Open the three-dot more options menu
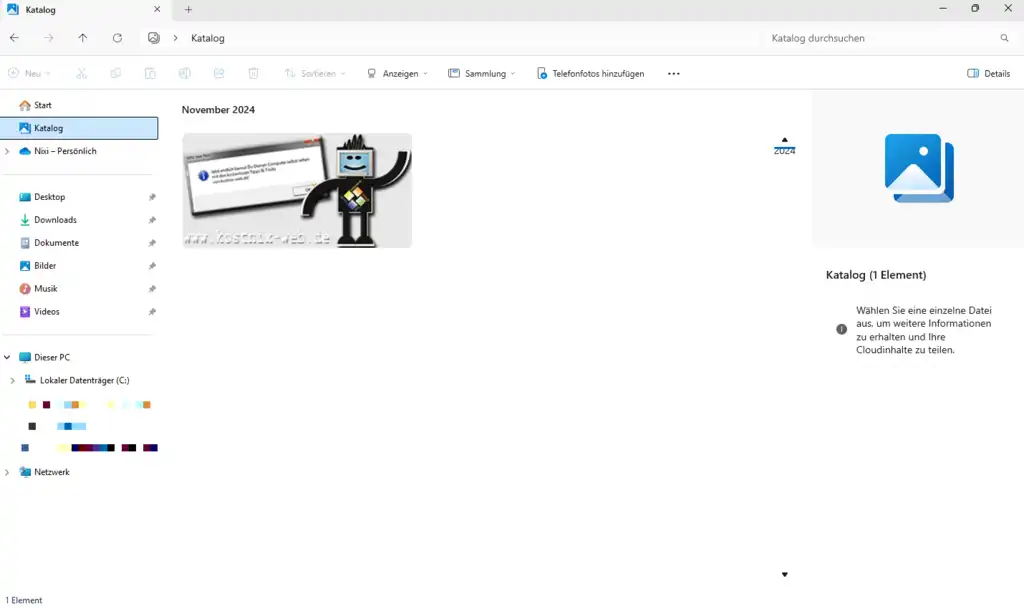 [673, 73]
